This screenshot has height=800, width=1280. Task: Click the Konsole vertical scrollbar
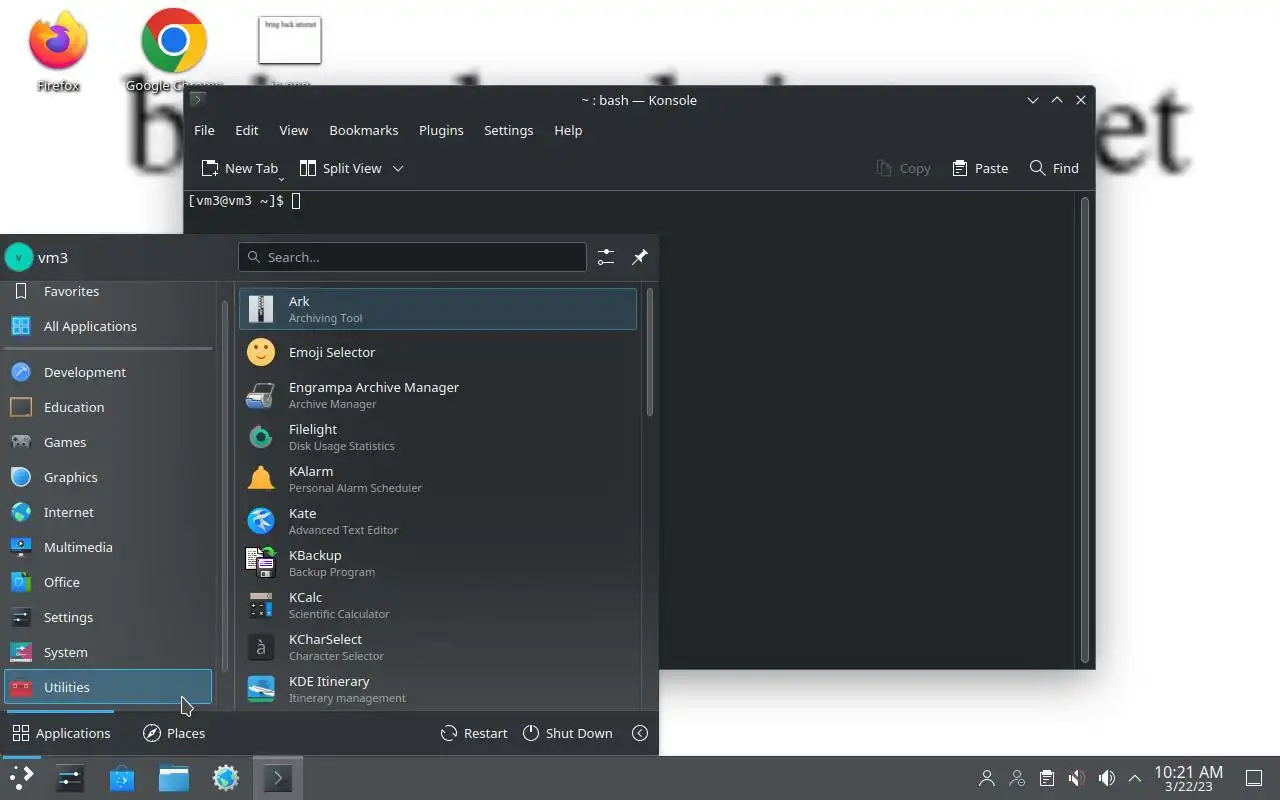click(1085, 430)
